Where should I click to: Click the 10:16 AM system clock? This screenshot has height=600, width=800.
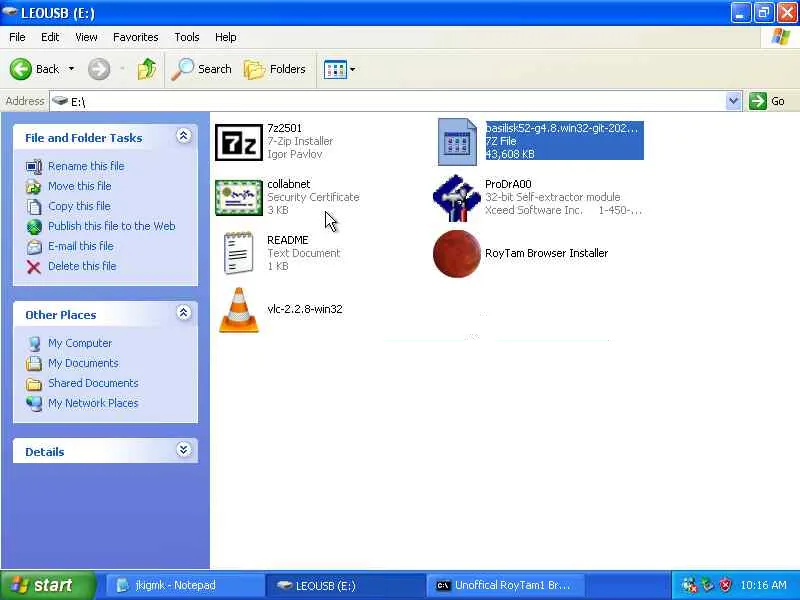763,585
